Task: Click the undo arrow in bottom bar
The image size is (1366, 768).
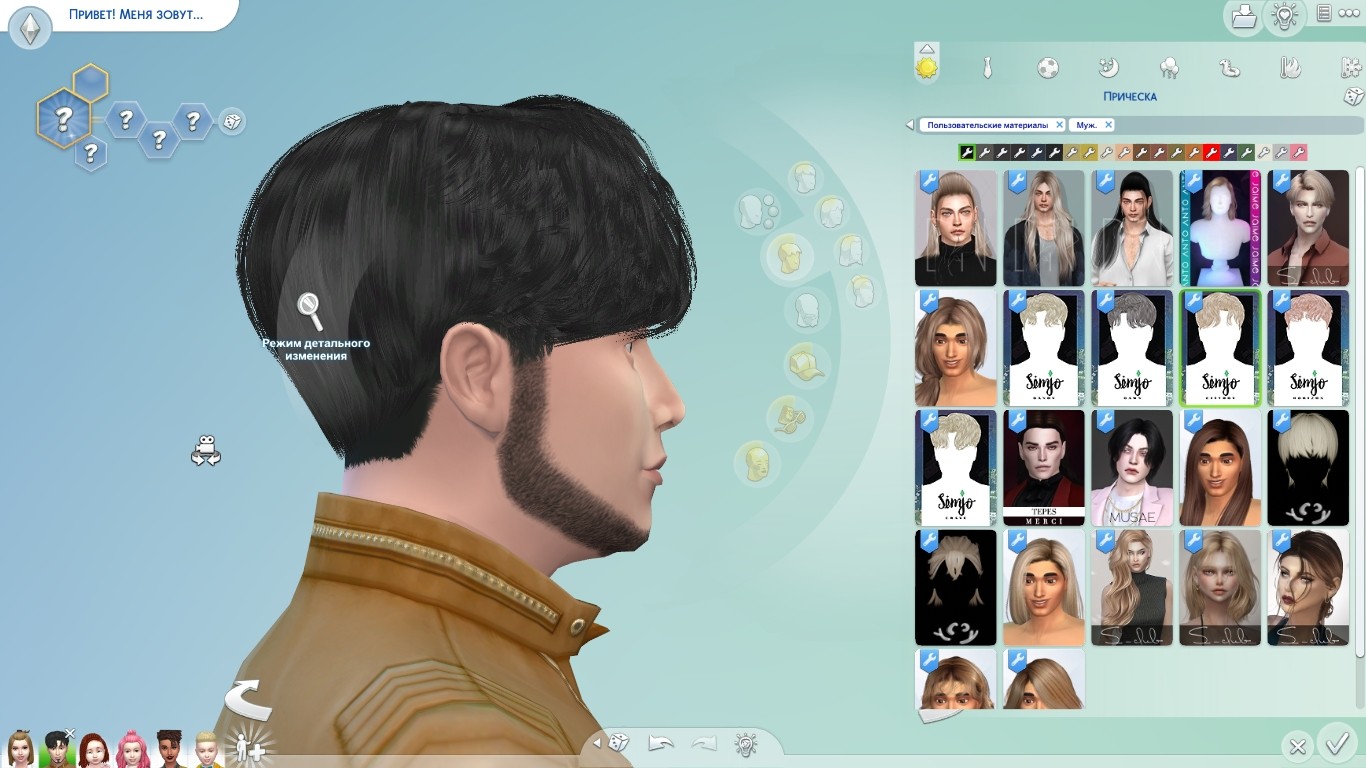Action: [661, 743]
